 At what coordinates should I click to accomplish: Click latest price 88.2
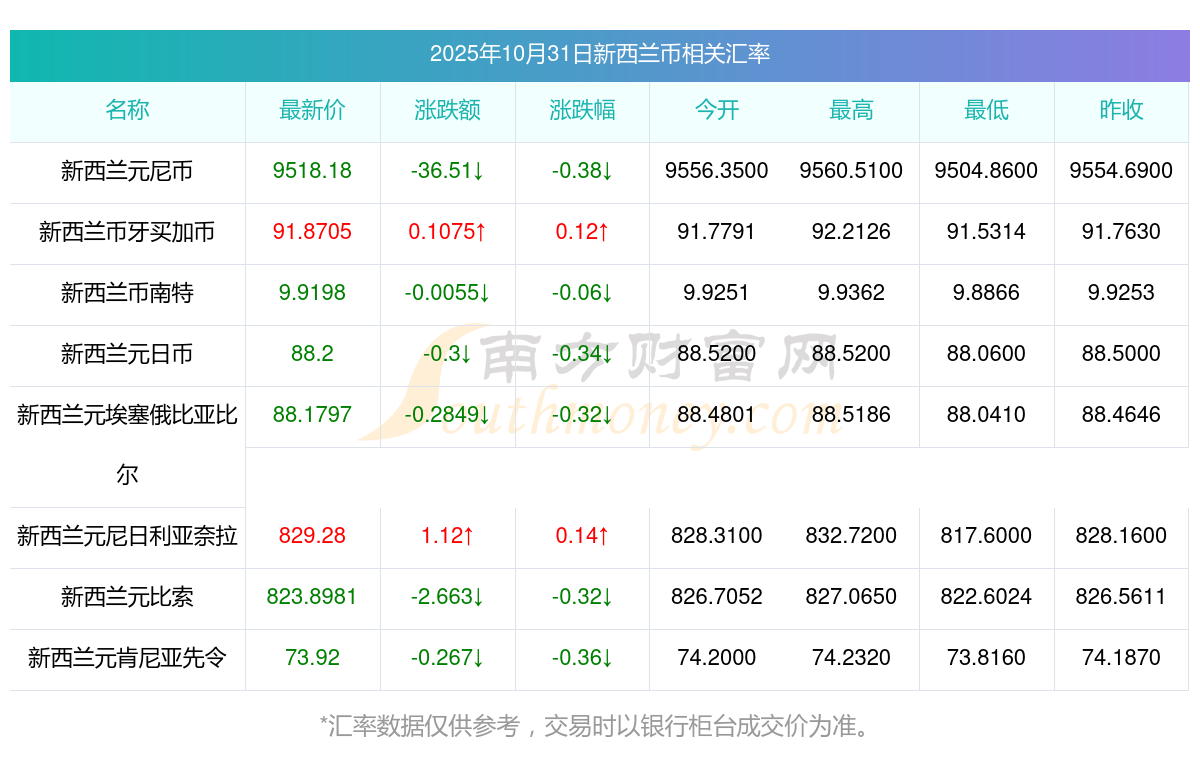pyautogui.click(x=312, y=354)
